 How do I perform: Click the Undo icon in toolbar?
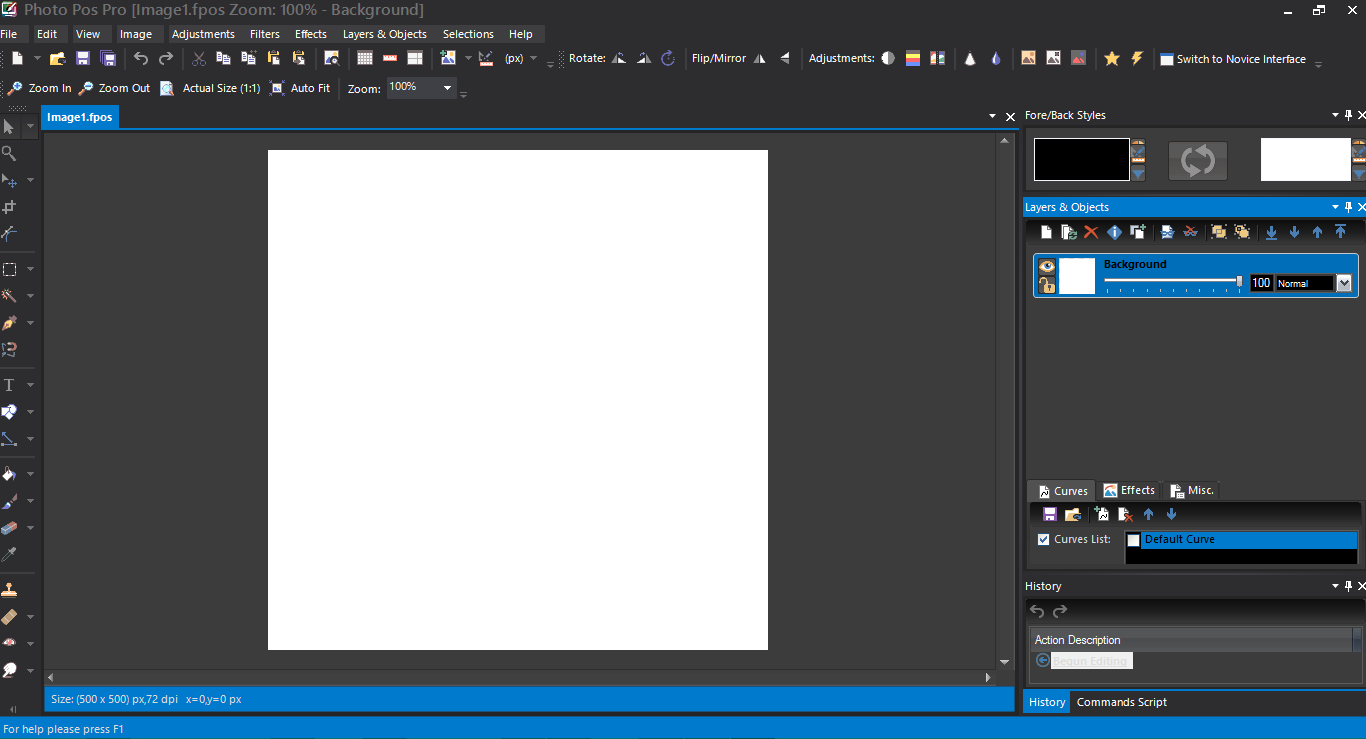(141, 59)
